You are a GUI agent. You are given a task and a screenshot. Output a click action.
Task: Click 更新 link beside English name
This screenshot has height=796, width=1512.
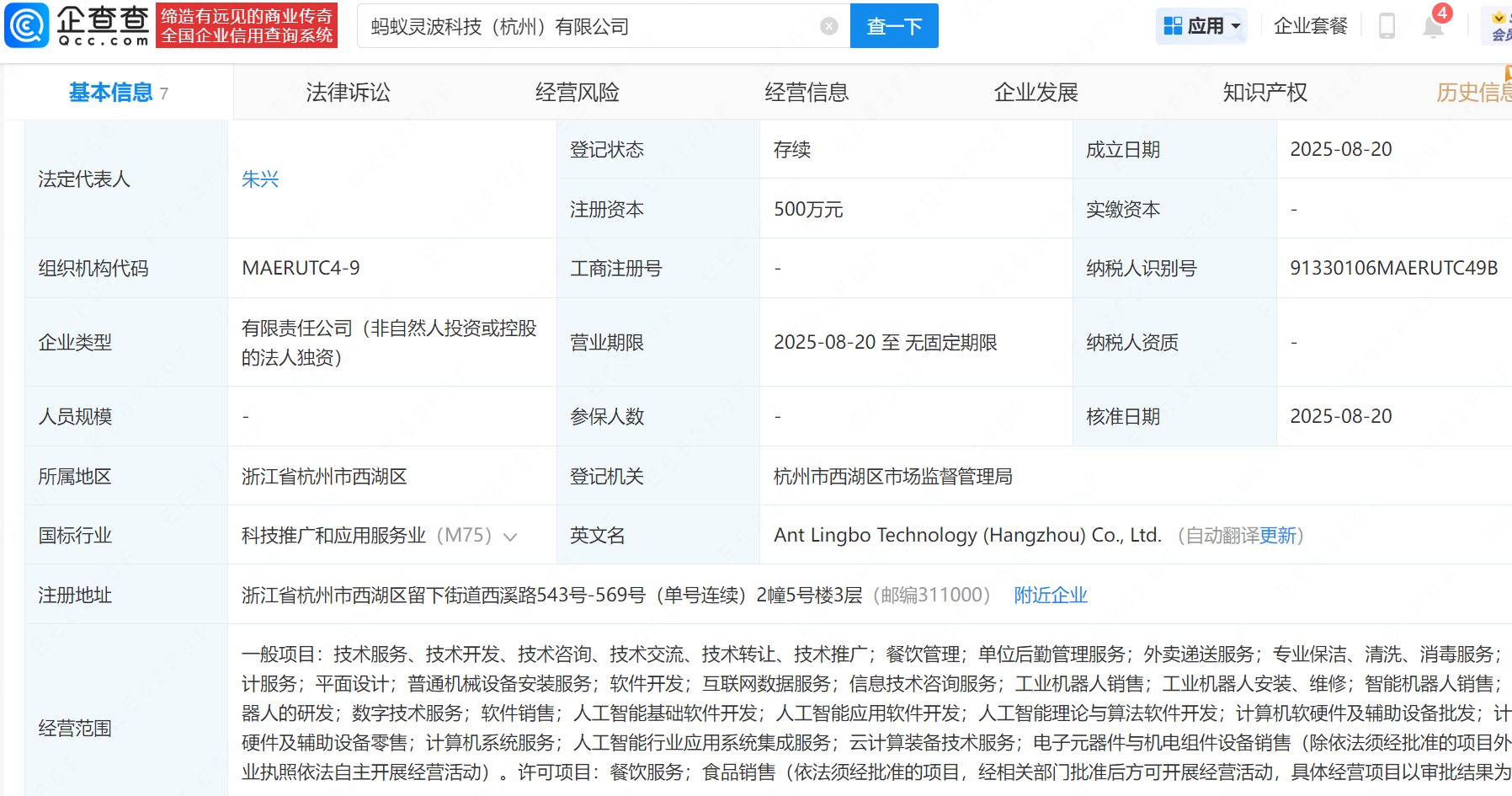coord(1278,536)
